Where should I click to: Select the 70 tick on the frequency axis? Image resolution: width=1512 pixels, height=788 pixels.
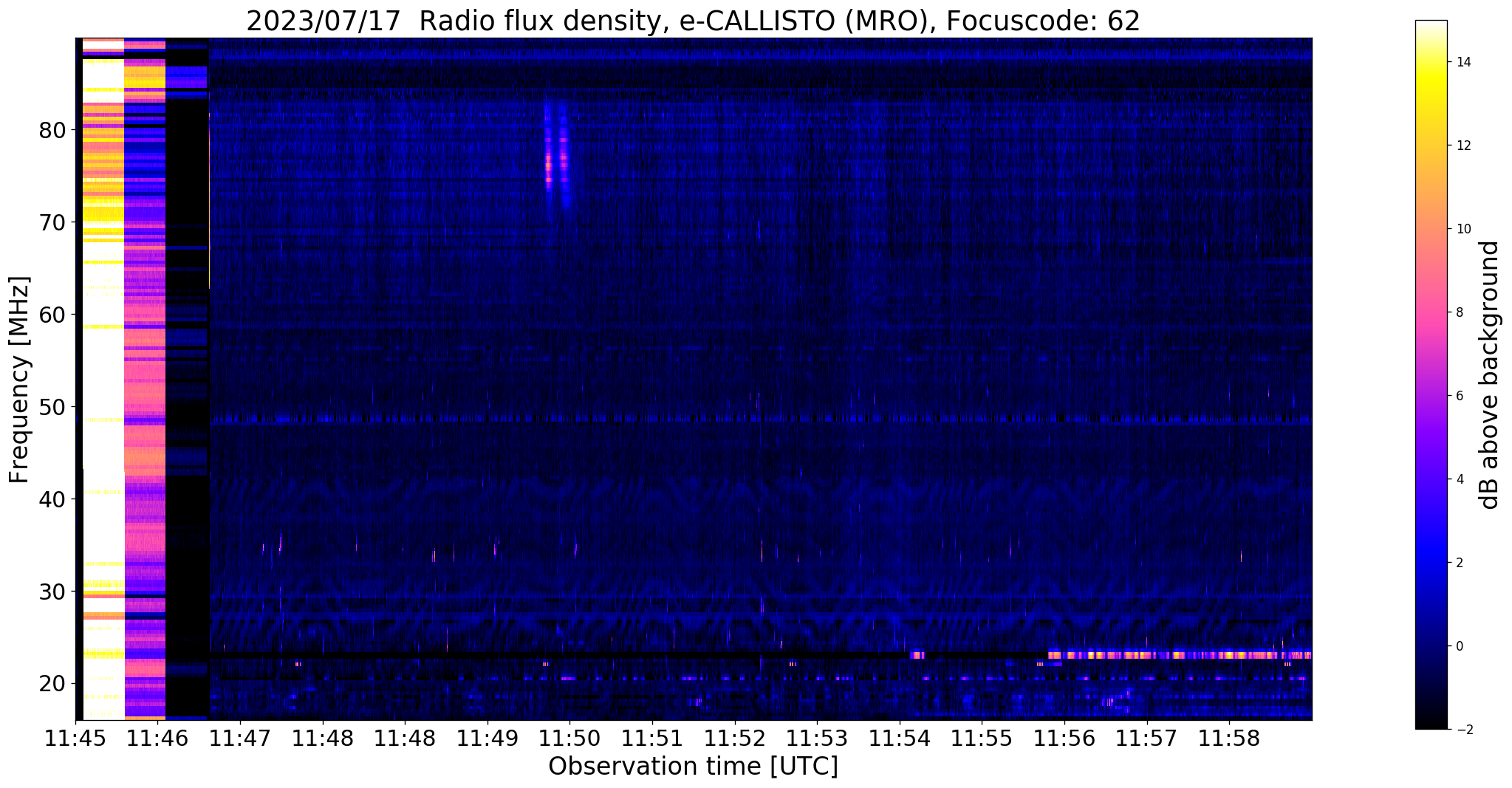(x=53, y=222)
